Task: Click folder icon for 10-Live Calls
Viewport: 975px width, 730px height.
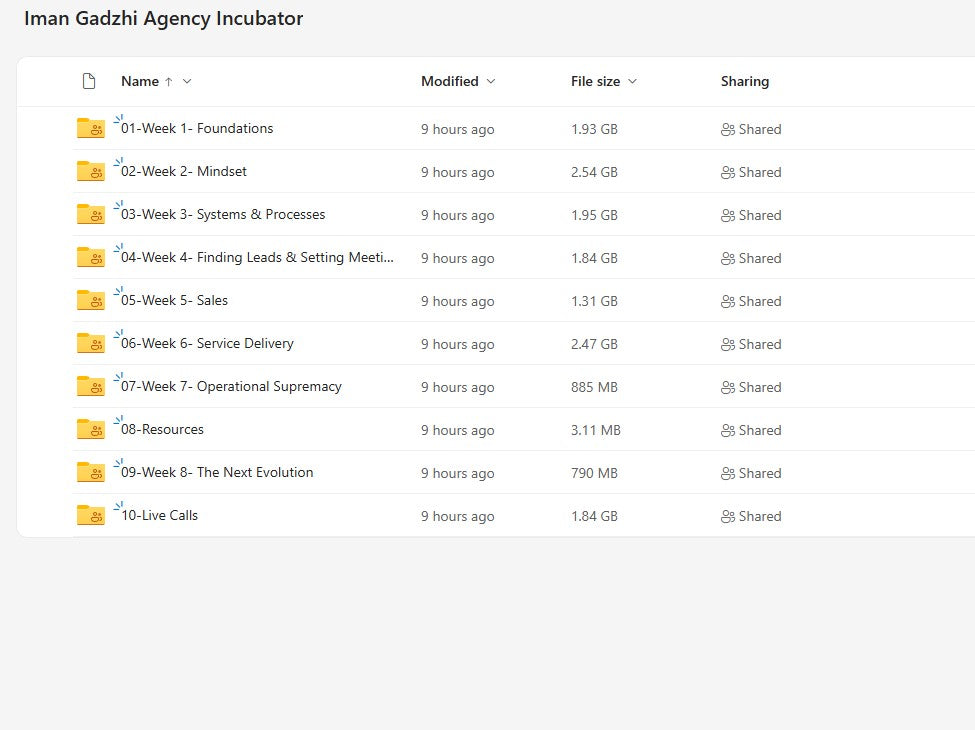Action: coord(90,515)
